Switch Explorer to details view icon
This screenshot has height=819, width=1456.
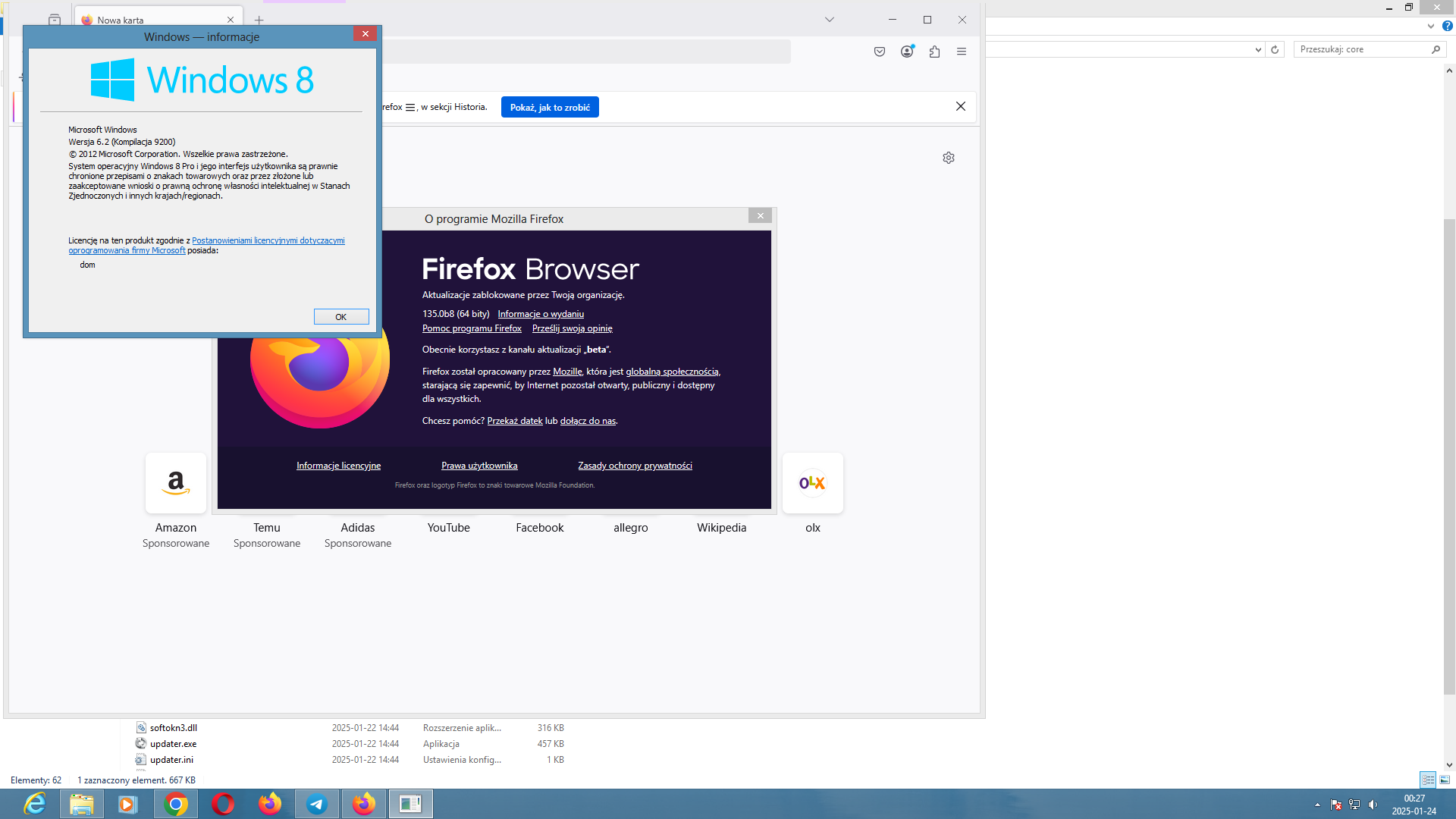point(1428,780)
